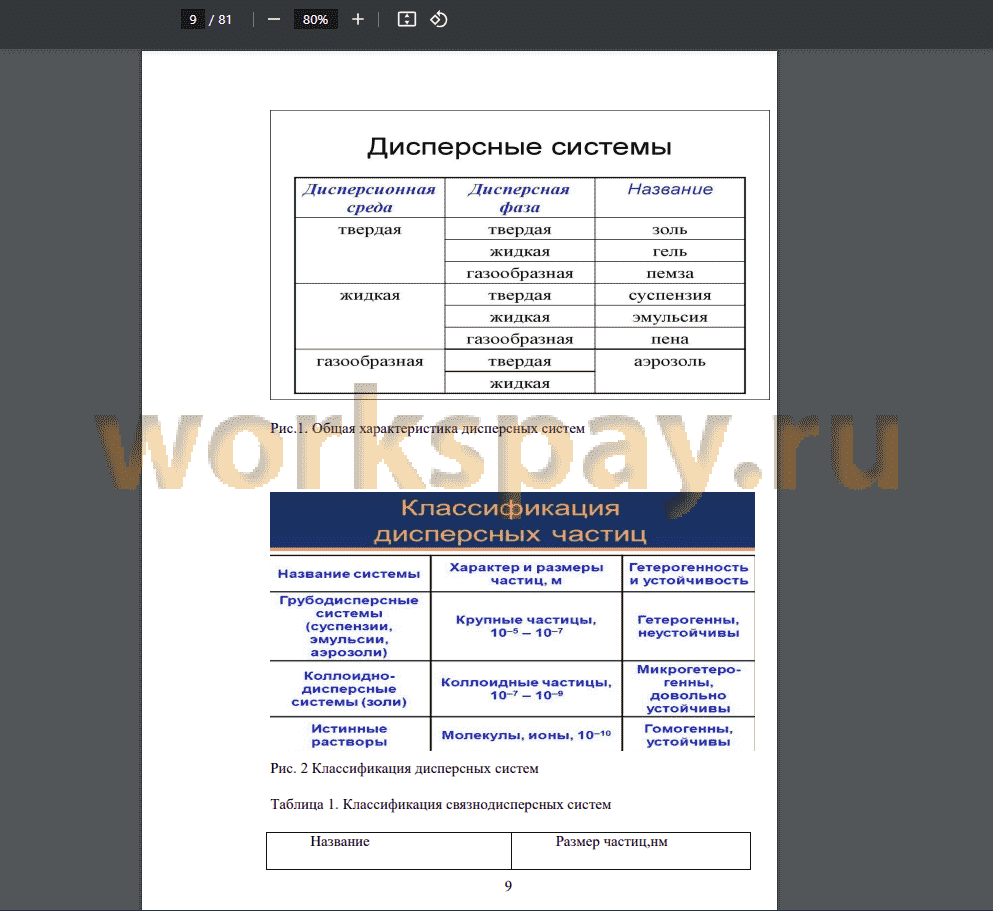Click the zoom out minus button

274,20
